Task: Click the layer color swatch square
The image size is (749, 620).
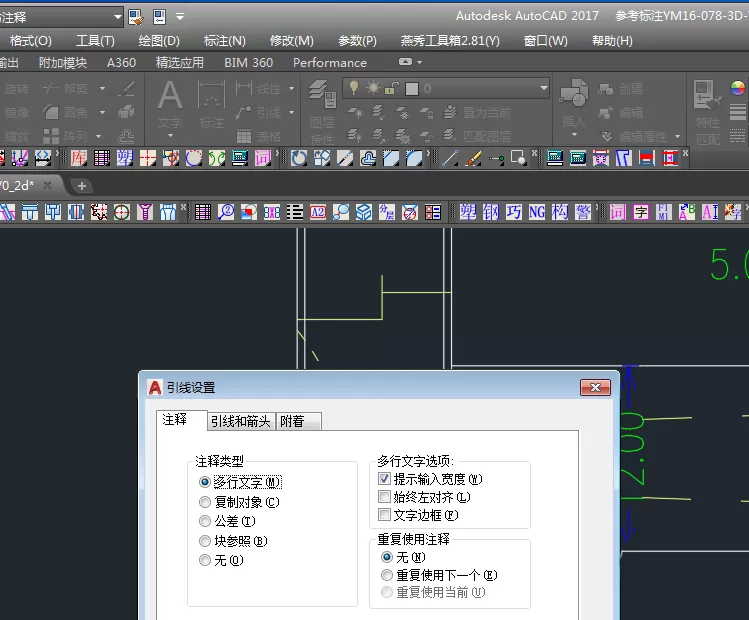Action: [x=412, y=89]
